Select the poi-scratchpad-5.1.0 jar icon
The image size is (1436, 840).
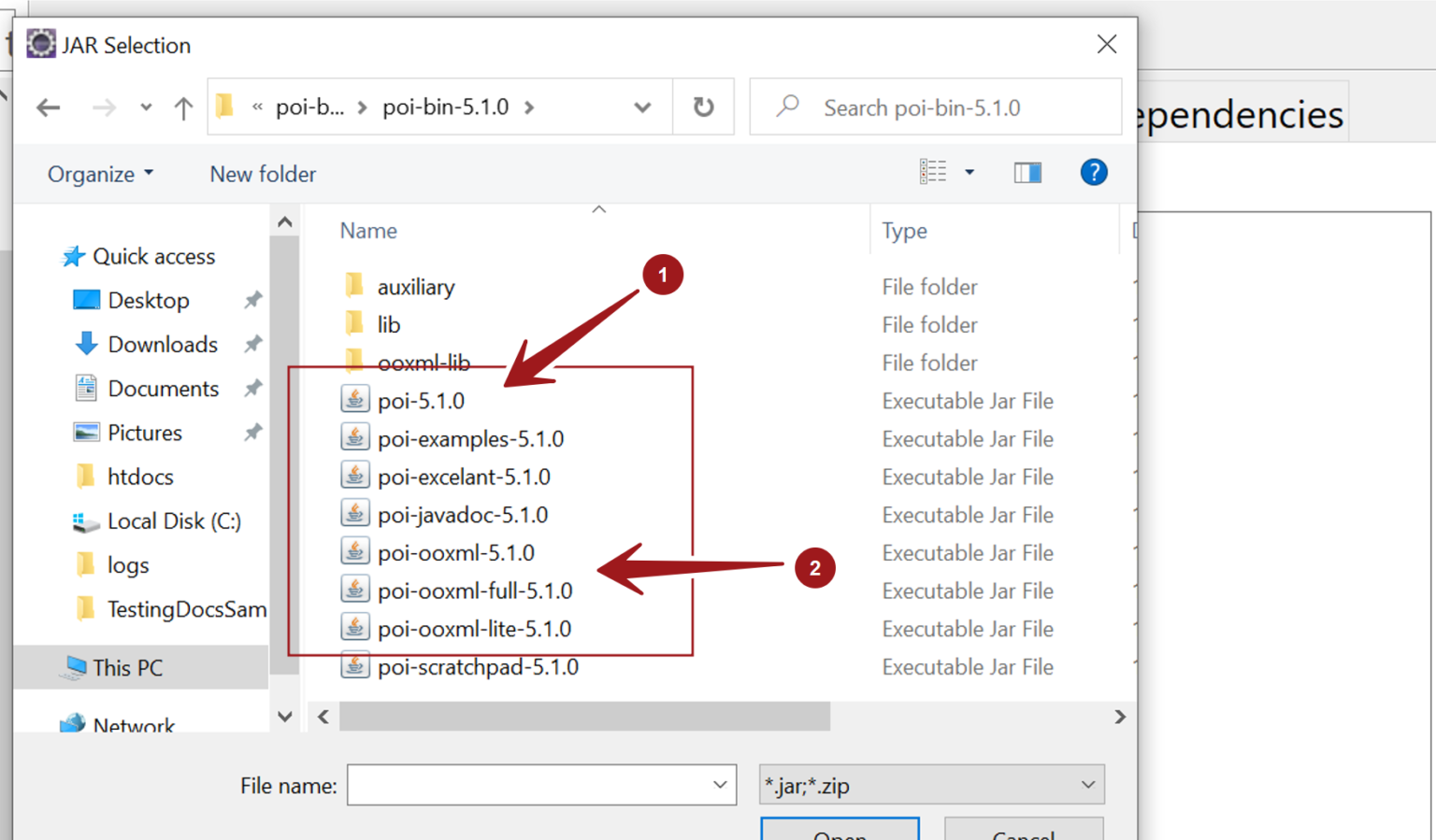click(x=355, y=665)
